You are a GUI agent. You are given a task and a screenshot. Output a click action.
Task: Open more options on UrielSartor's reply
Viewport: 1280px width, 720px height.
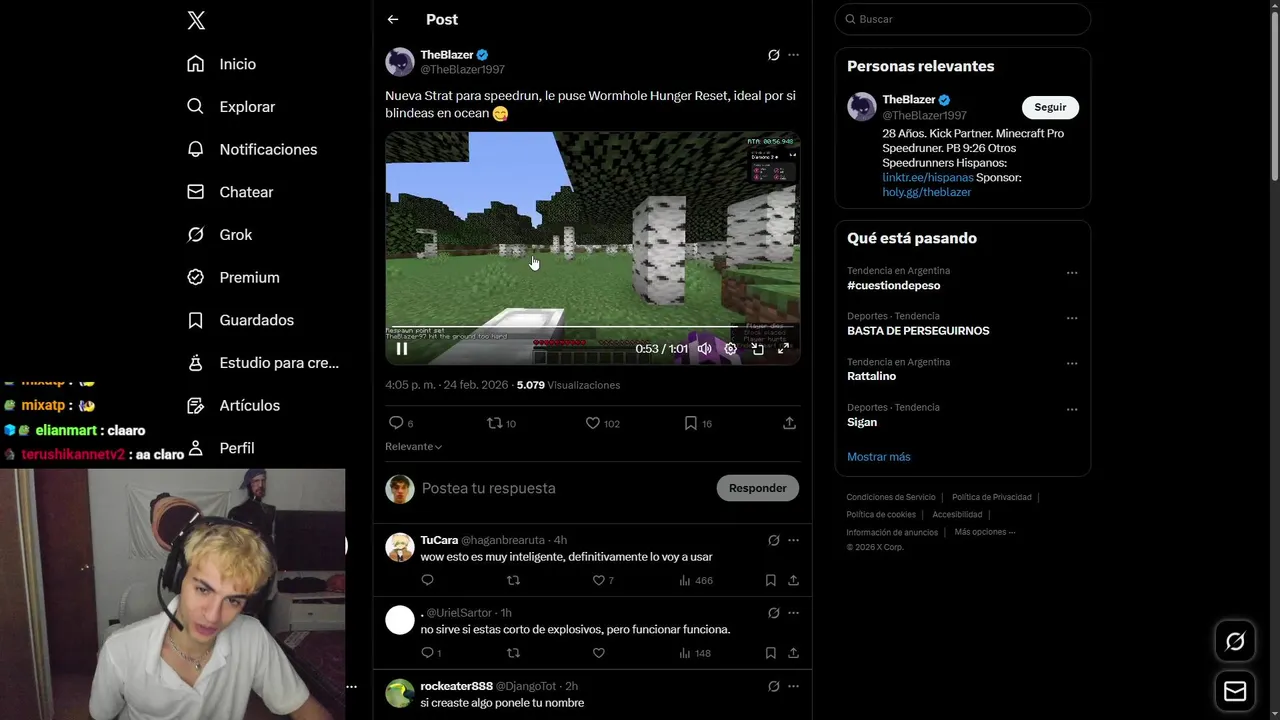click(793, 613)
